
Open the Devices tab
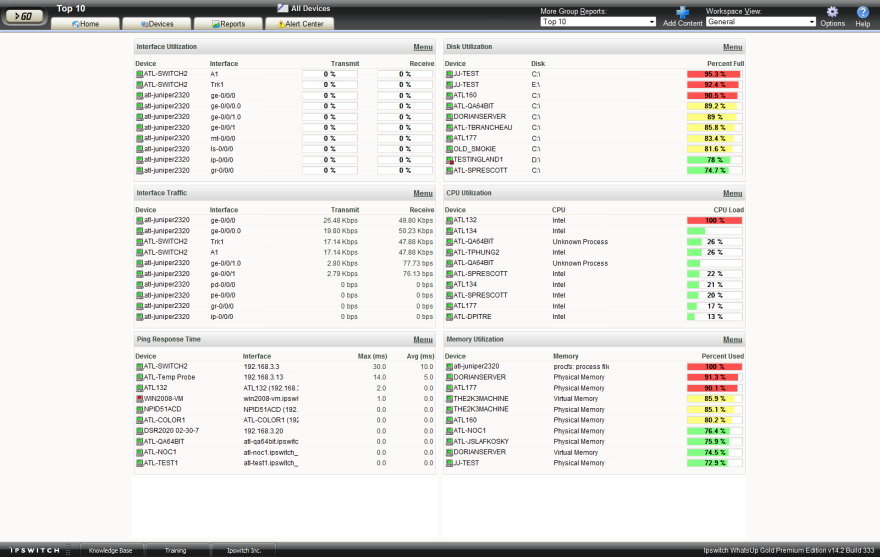point(157,24)
